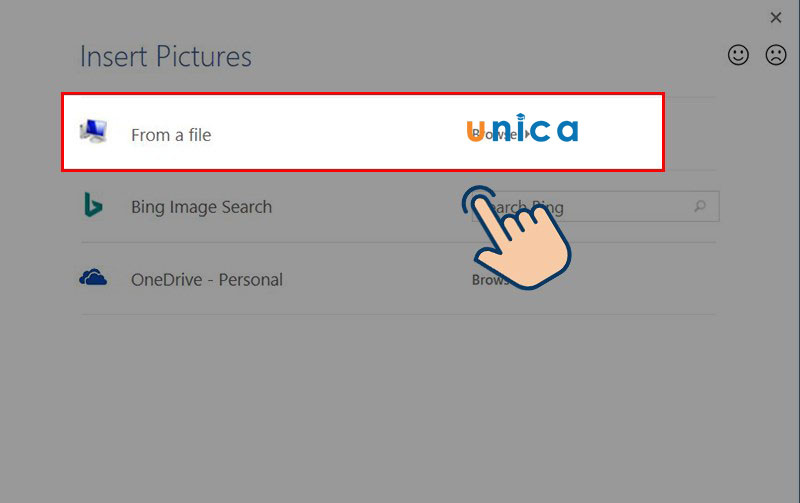This screenshot has height=503, width=800.
Task: Select the OneDrive - Personal label
Action: [207, 280]
